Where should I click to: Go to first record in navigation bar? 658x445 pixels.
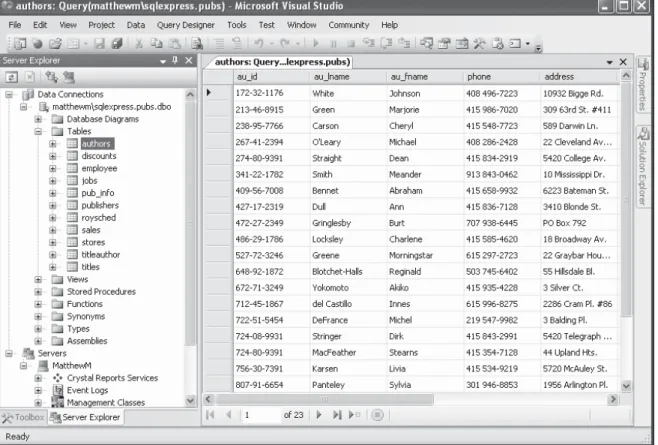210,415
